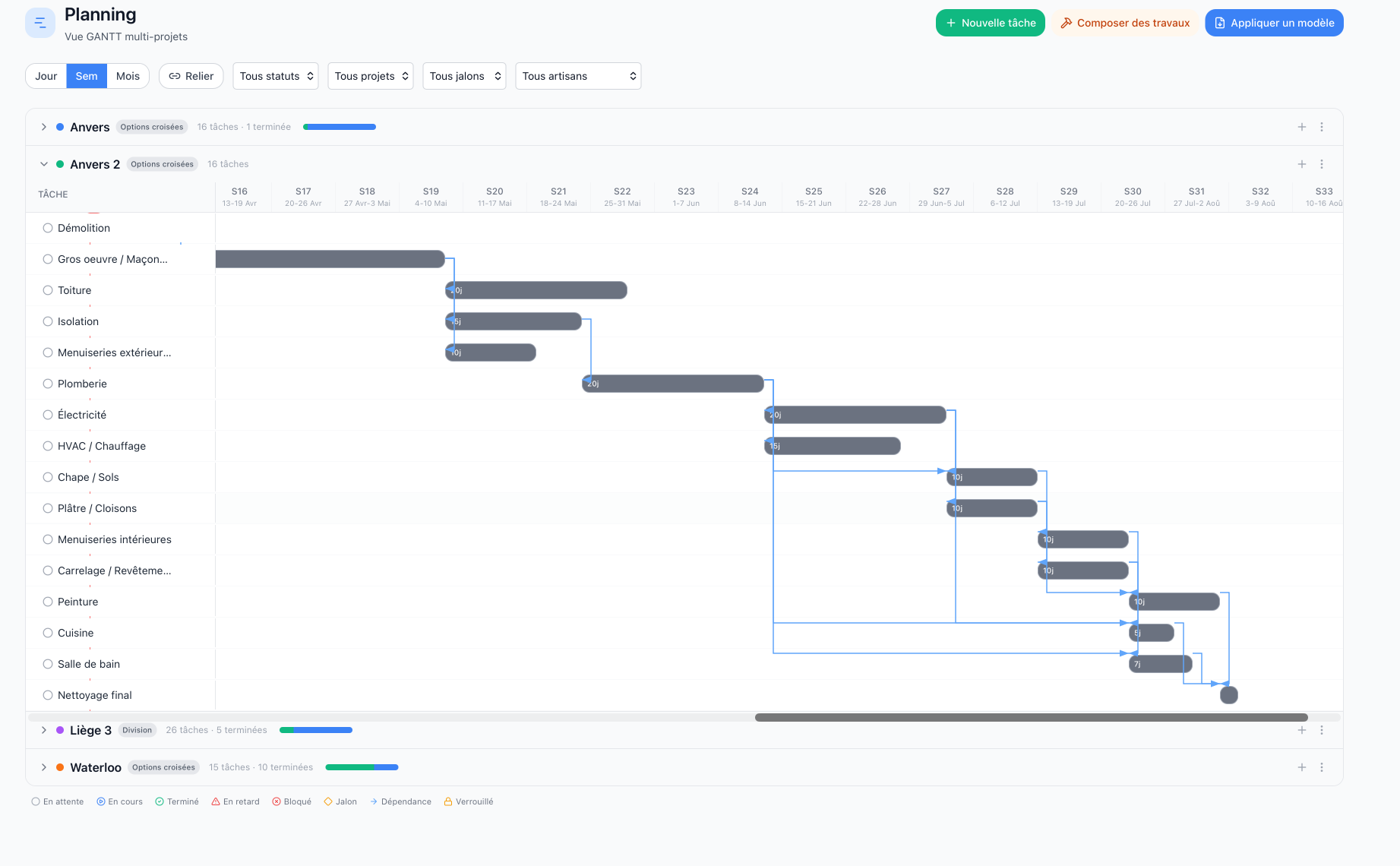Click the Liège 3 progress bar
The image size is (1400, 866).
pyautogui.click(x=316, y=730)
